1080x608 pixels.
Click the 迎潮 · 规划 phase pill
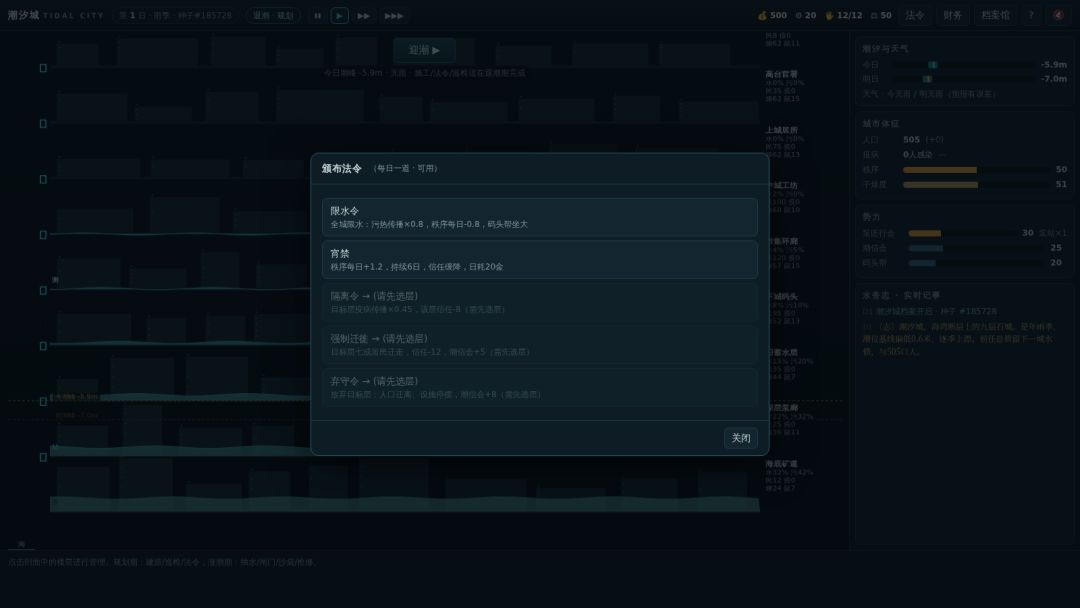(273, 15)
